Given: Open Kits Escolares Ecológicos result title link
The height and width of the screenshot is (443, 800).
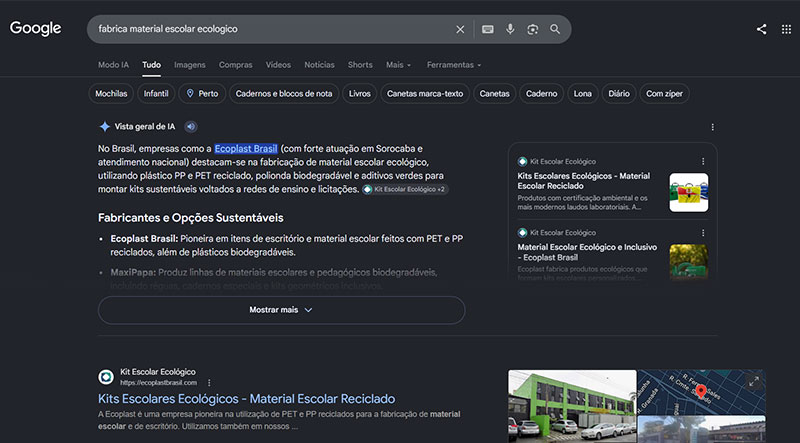Looking at the screenshot, I should 246,399.
